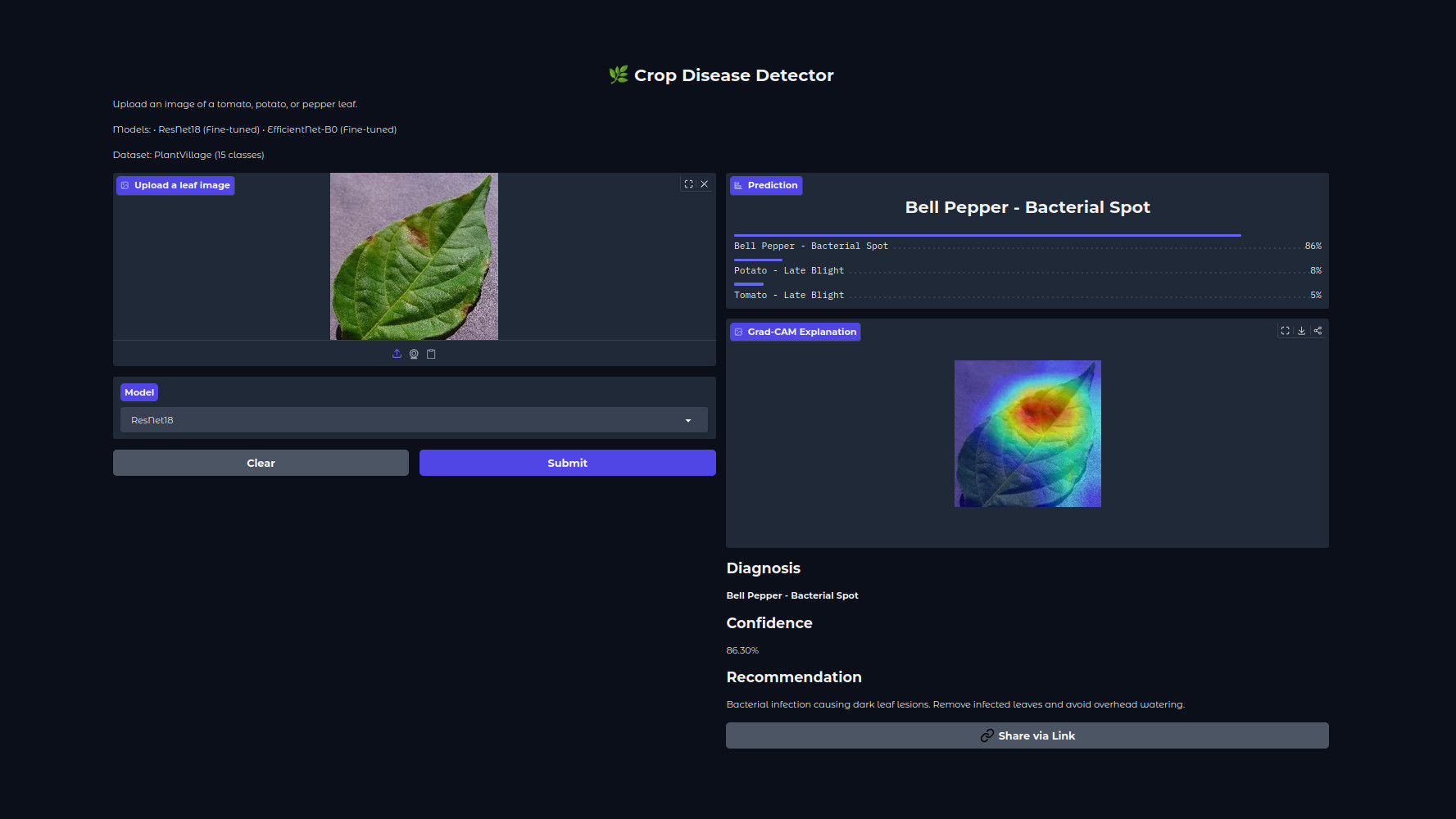Image resolution: width=1456 pixels, height=819 pixels.
Task: Click the Prediction label badge
Action: coord(766,185)
